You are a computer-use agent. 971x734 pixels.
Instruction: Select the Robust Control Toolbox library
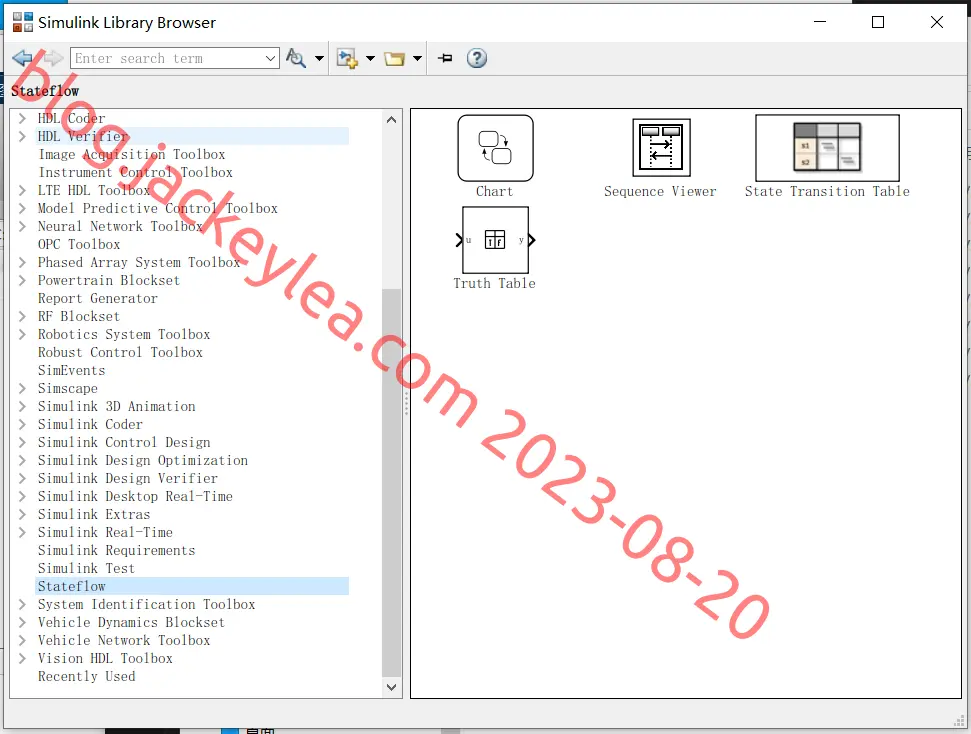120,352
